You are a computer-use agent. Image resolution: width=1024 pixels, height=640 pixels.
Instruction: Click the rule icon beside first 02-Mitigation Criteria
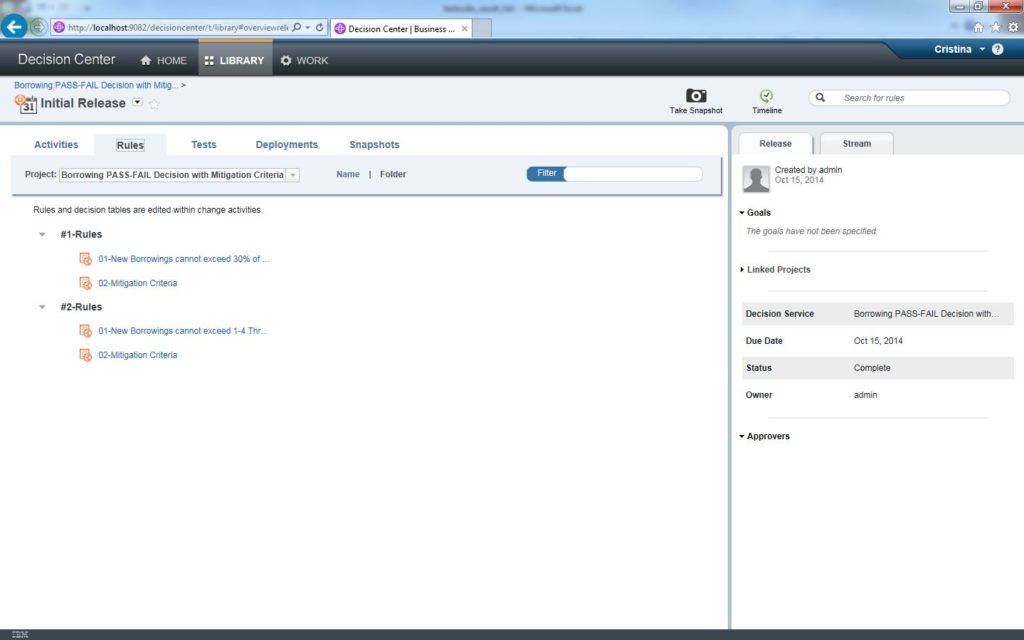coord(86,283)
